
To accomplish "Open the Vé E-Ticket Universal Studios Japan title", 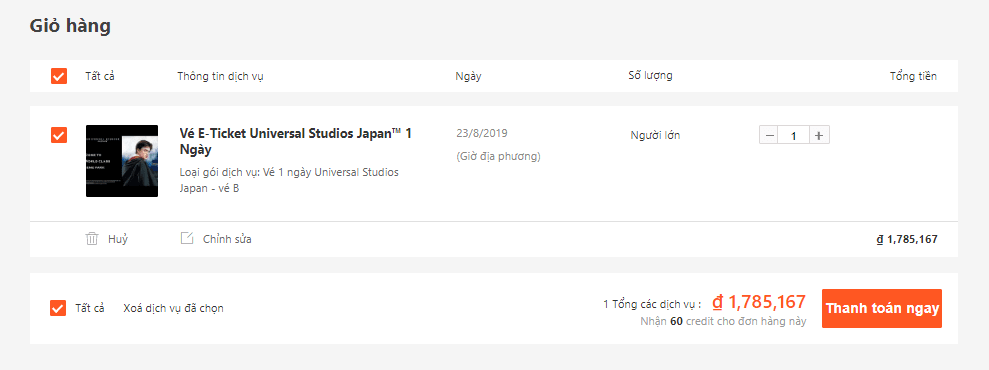I will click(296, 142).
